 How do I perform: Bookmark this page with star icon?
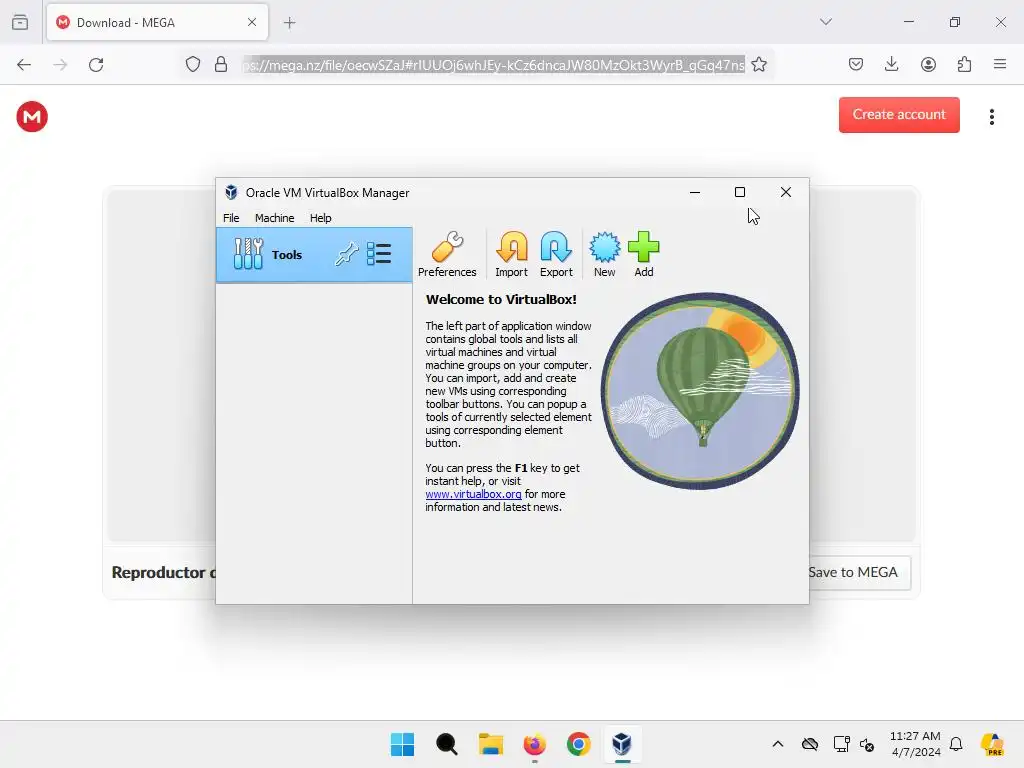(x=759, y=65)
